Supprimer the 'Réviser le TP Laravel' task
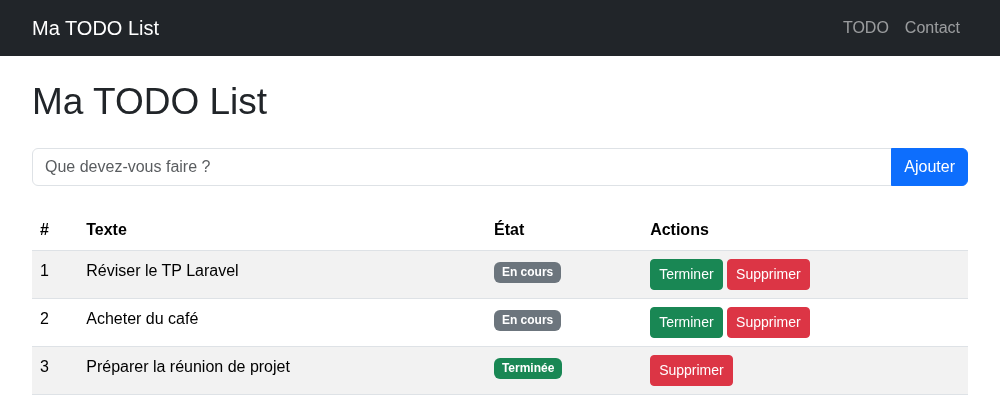 (x=768, y=274)
